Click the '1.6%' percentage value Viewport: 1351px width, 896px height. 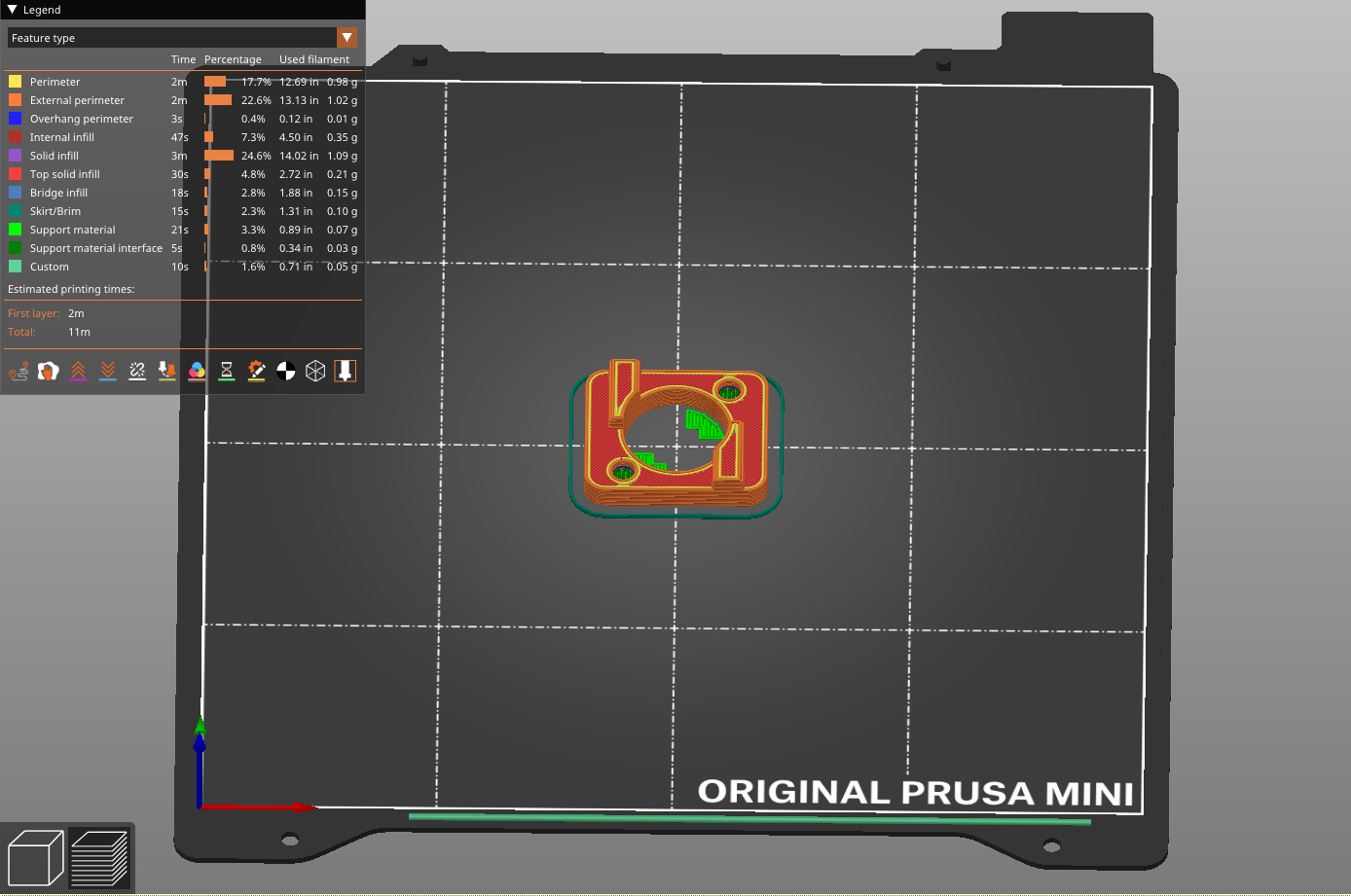pos(253,267)
